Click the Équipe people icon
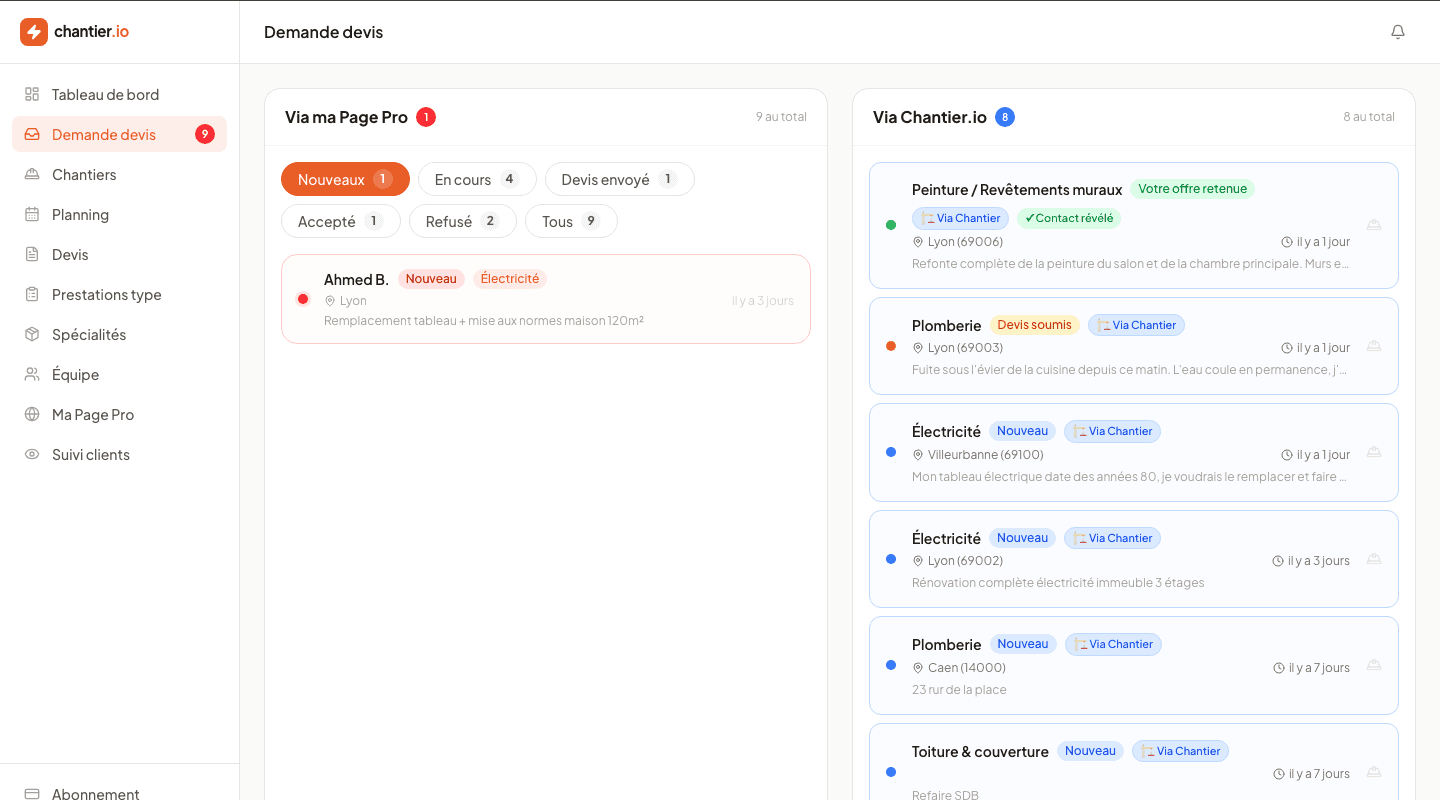Image resolution: width=1440 pixels, height=800 pixels. coord(32,374)
